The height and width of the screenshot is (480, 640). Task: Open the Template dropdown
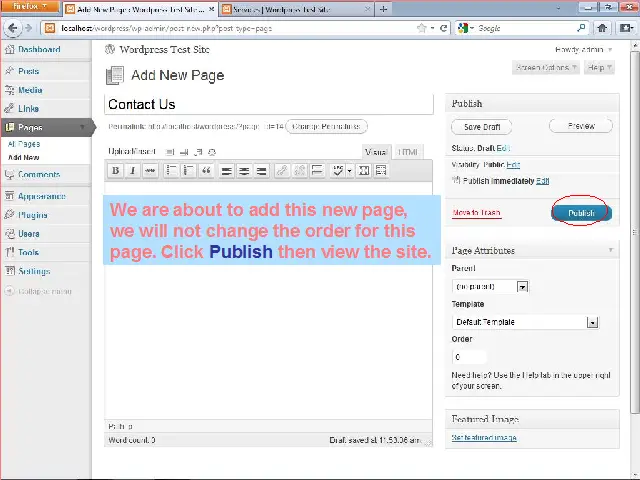pos(592,322)
